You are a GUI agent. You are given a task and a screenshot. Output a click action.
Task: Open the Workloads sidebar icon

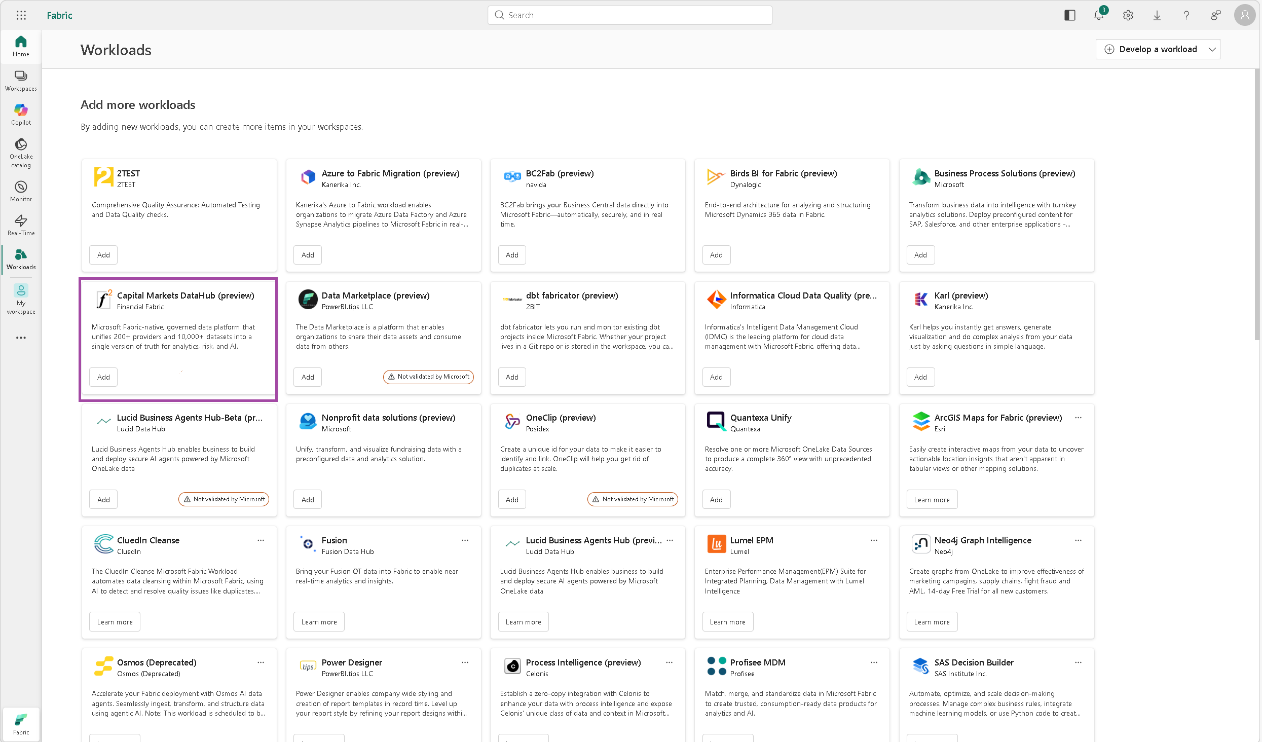[20, 258]
